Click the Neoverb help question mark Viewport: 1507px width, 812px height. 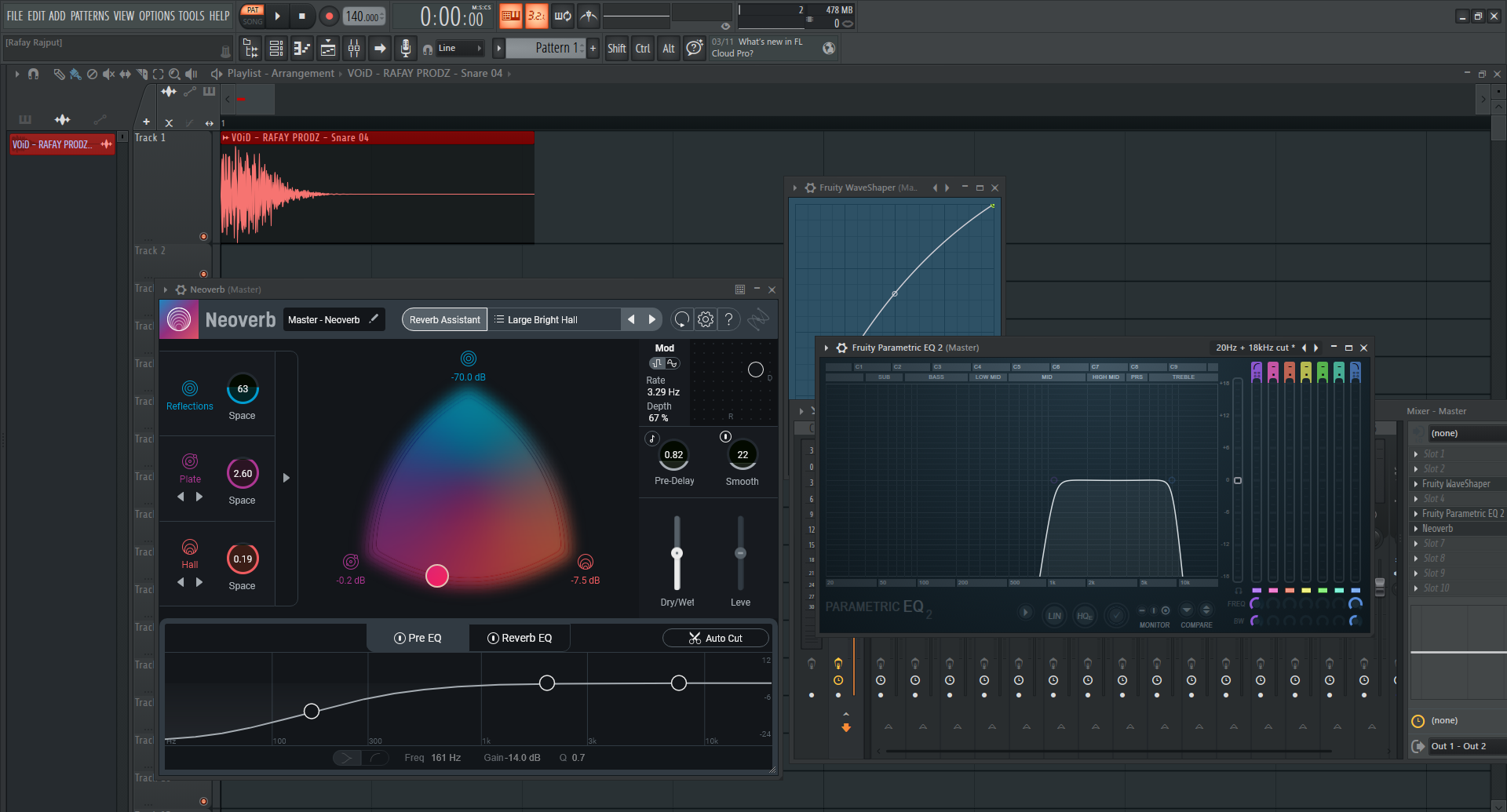[x=728, y=319]
